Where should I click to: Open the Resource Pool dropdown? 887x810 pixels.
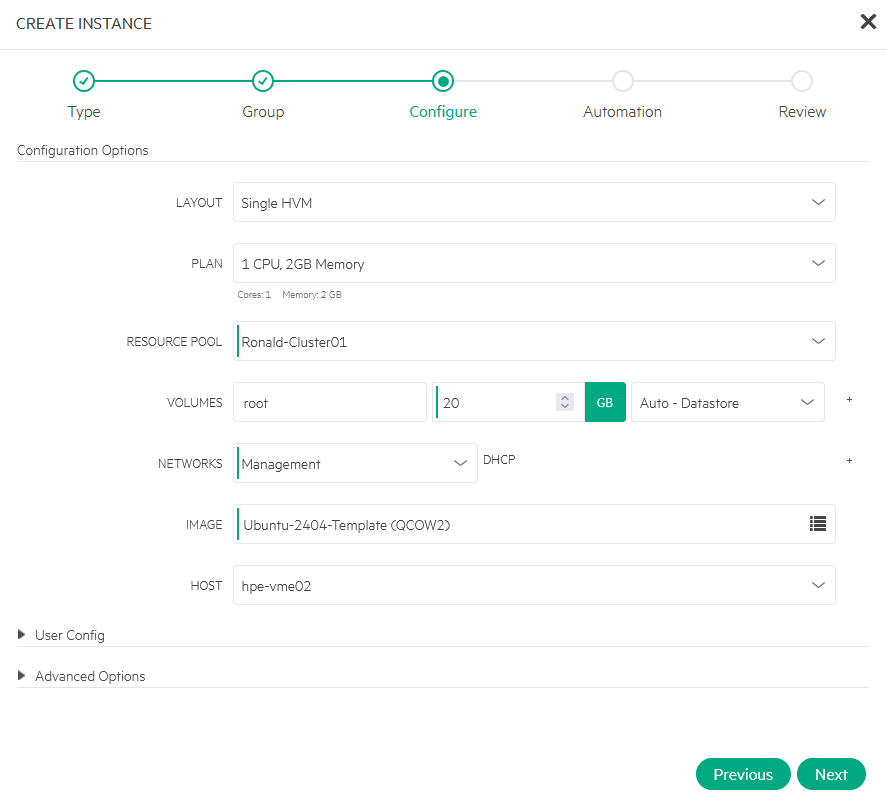[x=533, y=341]
